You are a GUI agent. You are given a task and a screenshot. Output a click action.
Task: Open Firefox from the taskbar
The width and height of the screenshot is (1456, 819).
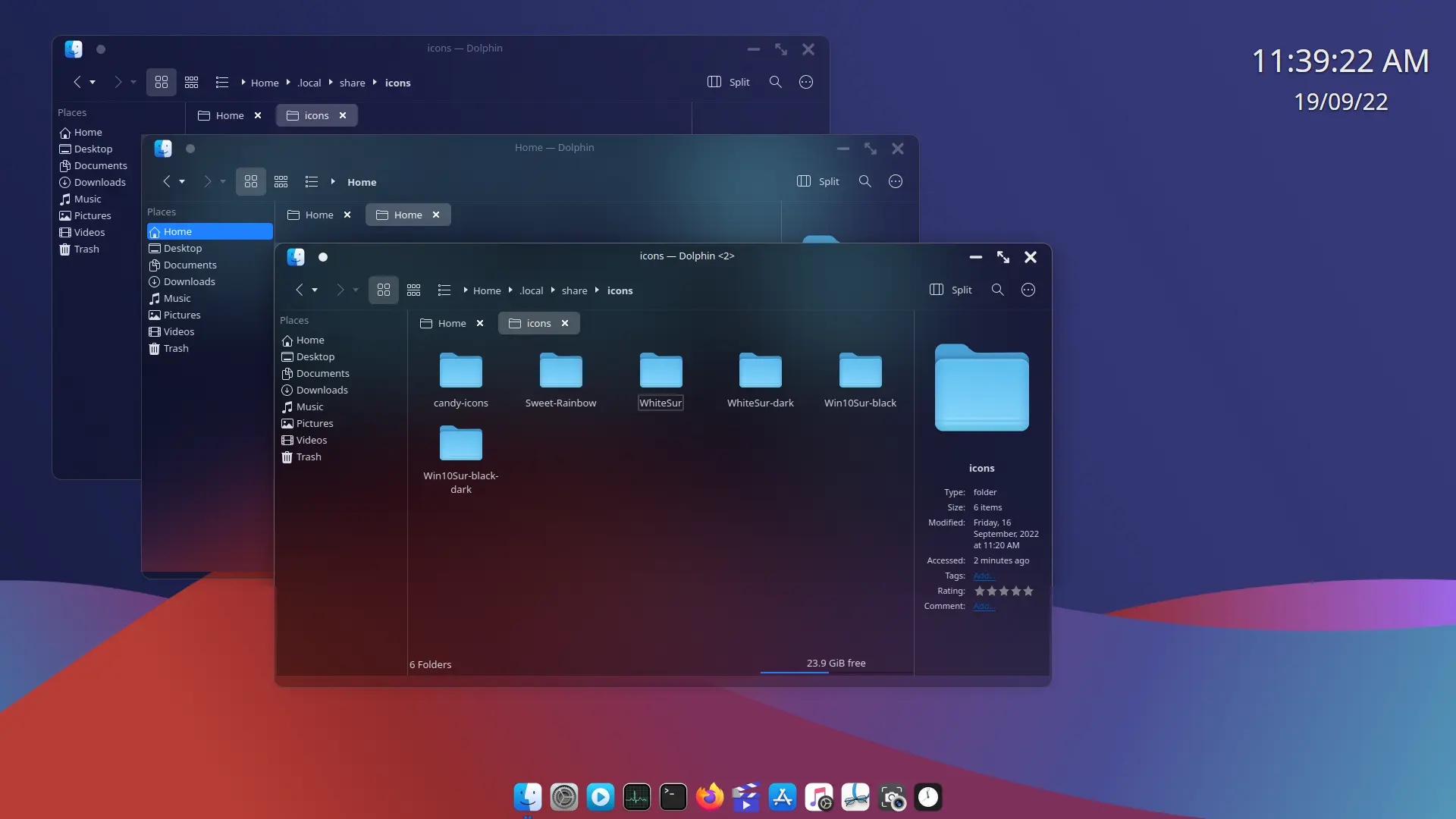710,797
